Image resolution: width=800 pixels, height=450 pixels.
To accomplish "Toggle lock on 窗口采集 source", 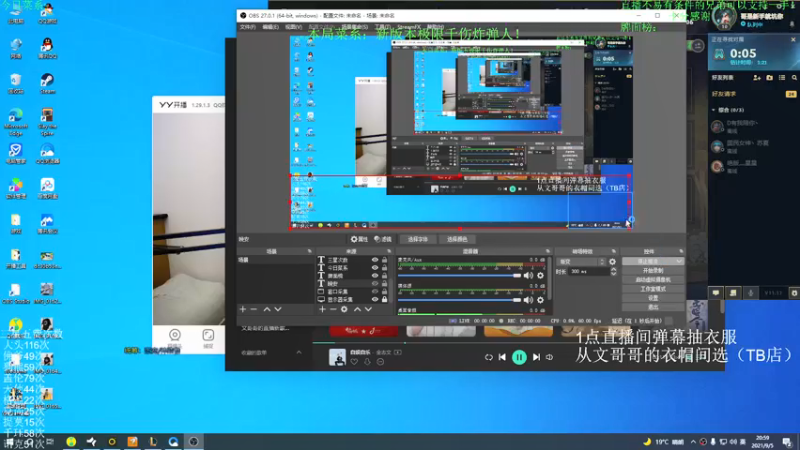I will 385,292.
